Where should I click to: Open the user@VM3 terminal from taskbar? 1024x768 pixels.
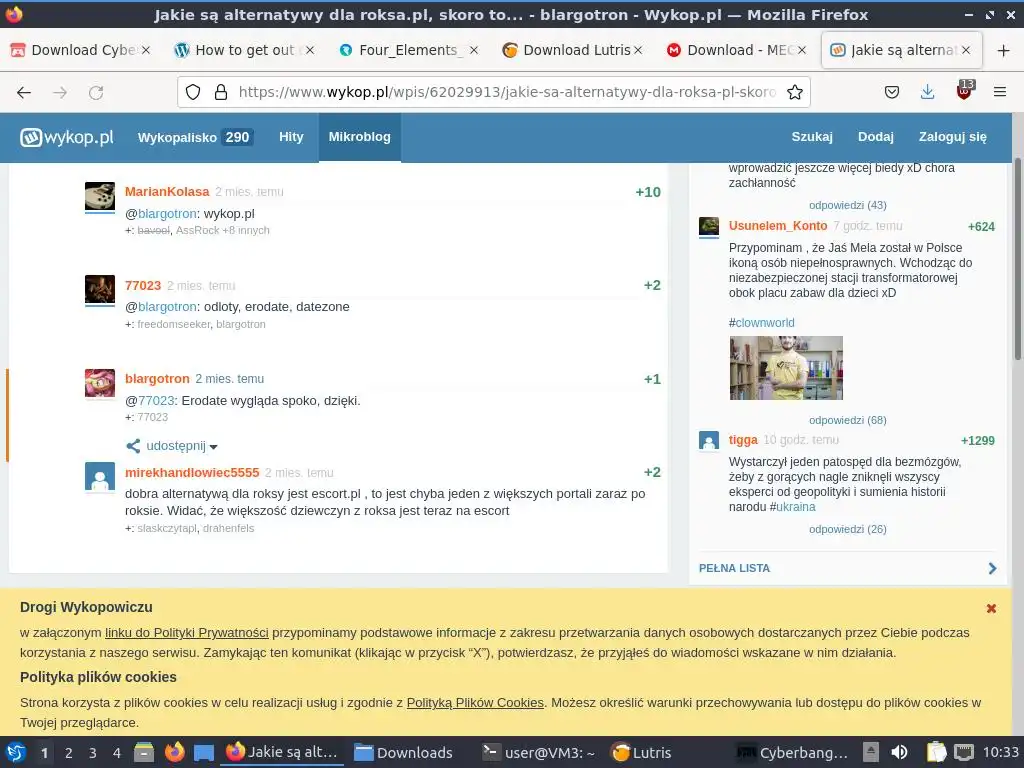pyautogui.click(x=539, y=752)
